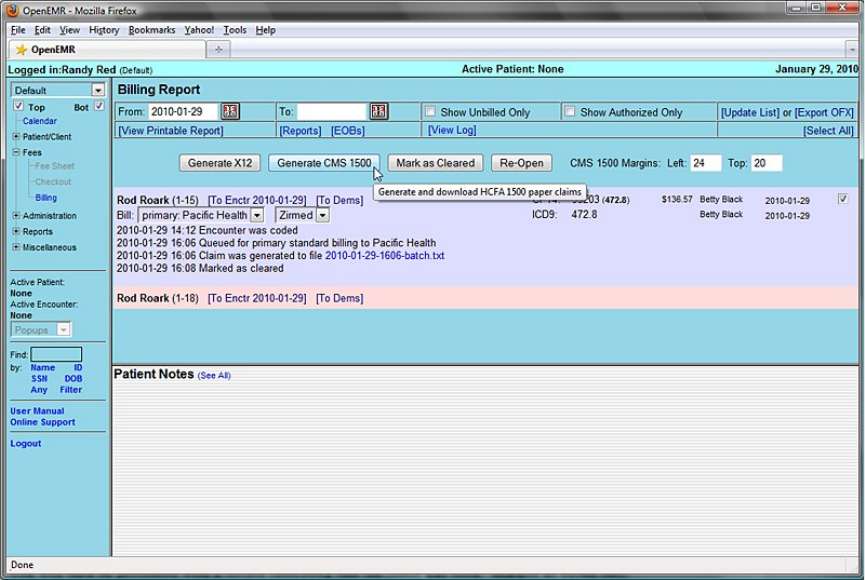Select Billing in the Fees tree
This screenshot has height=580, width=865.
click(x=46, y=198)
